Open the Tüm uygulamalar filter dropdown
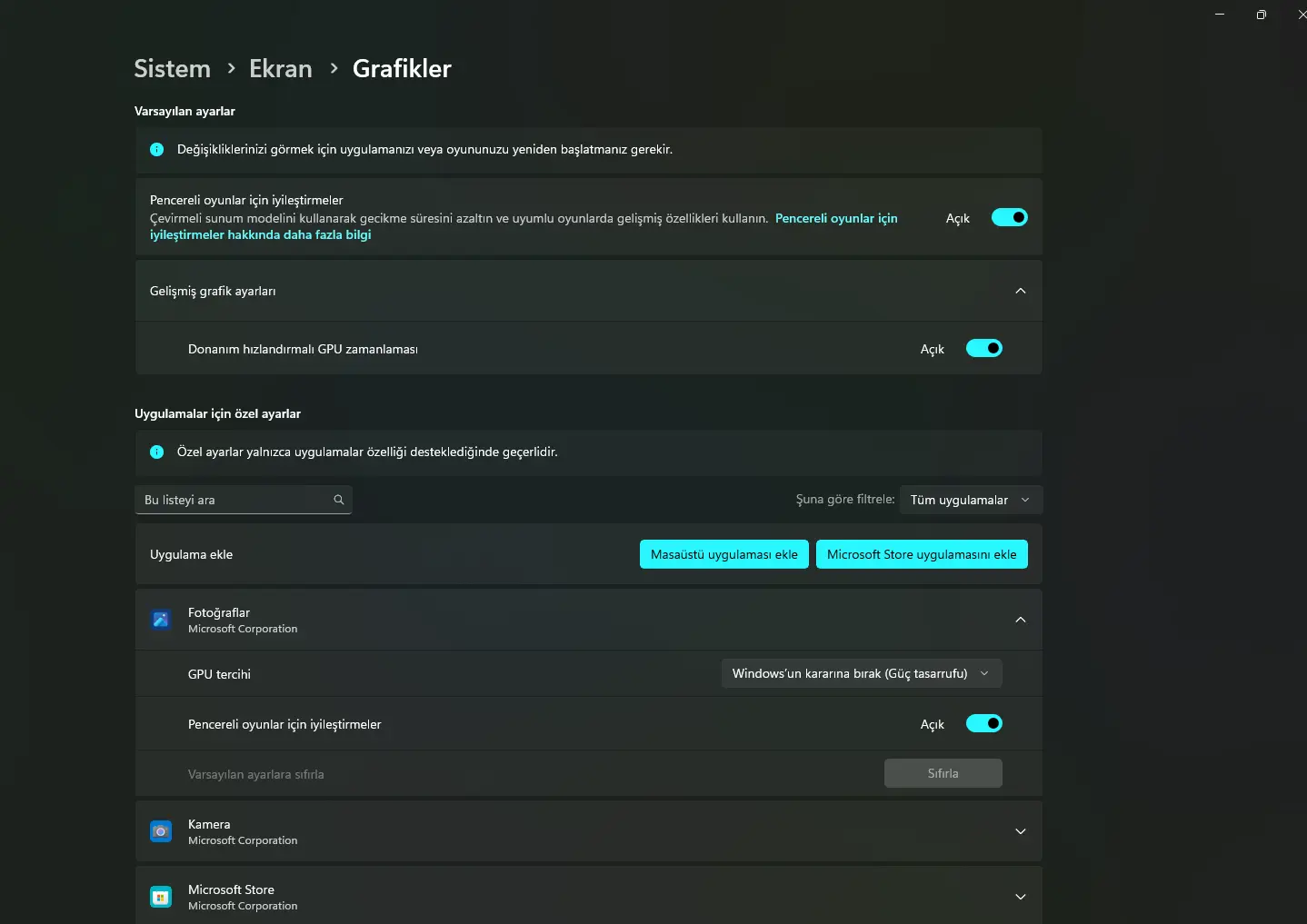Viewport: 1307px width, 924px height. pos(971,500)
